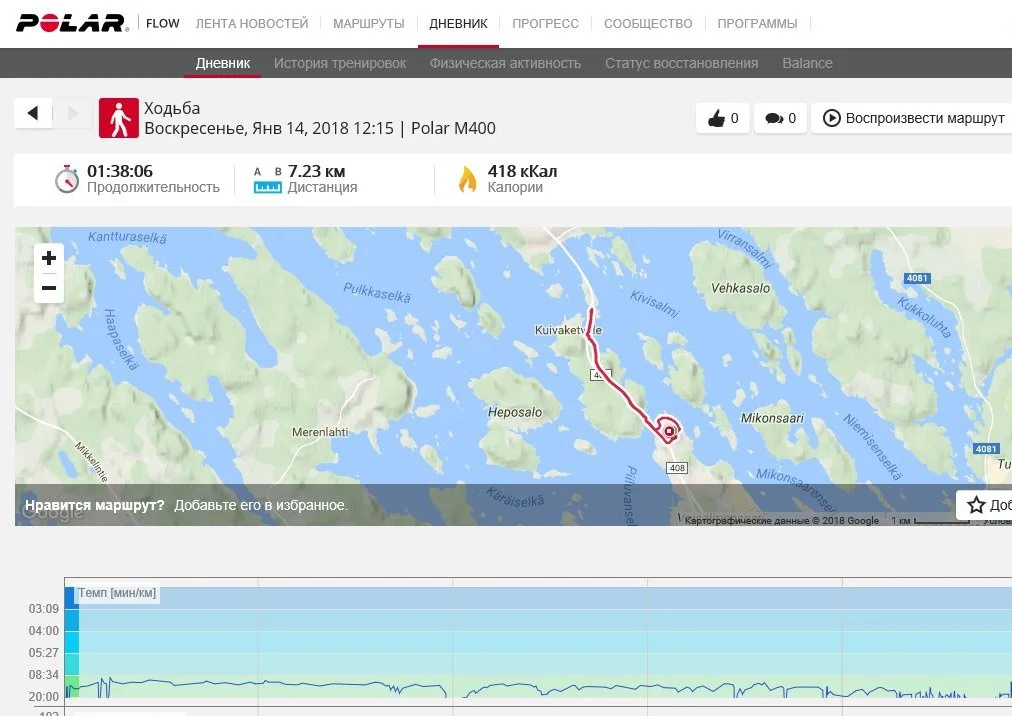Open Статус восстановления tab
This screenshot has width=1012, height=716.
[682, 63]
